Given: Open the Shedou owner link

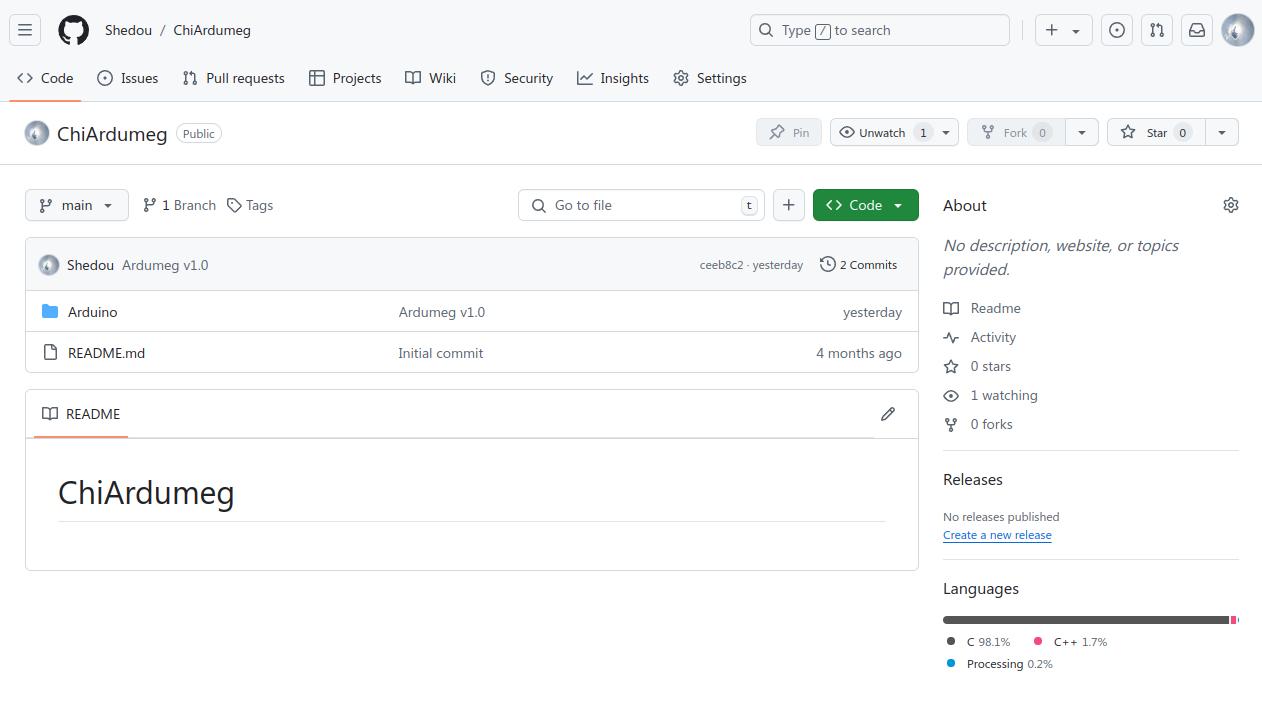Looking at the screenshot, I should 128,30.
